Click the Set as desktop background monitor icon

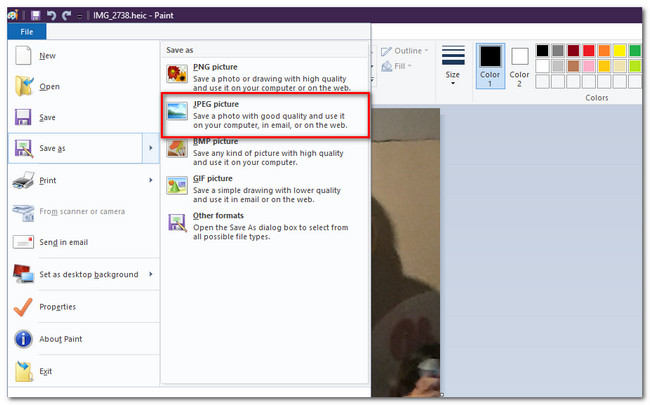point(23,274)
